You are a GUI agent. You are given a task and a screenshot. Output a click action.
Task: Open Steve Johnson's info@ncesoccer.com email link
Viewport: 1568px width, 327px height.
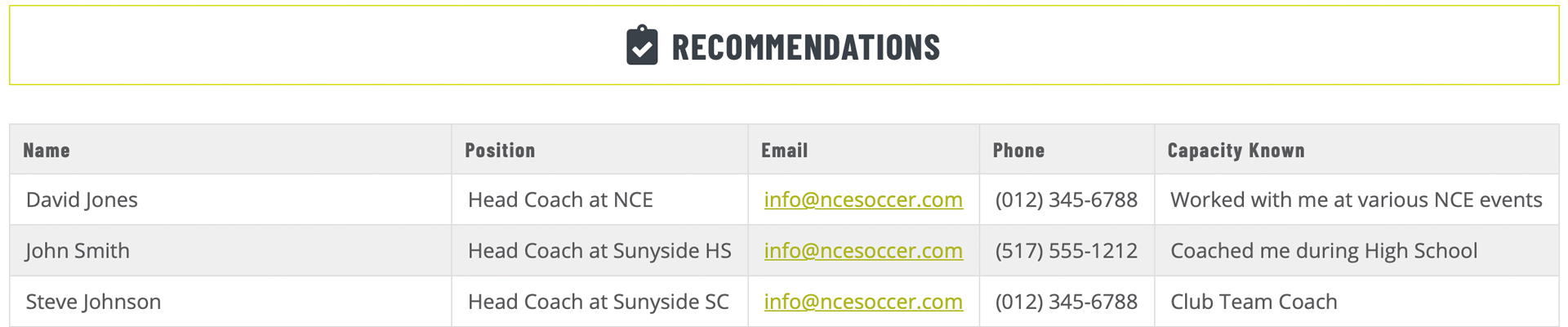863,302
